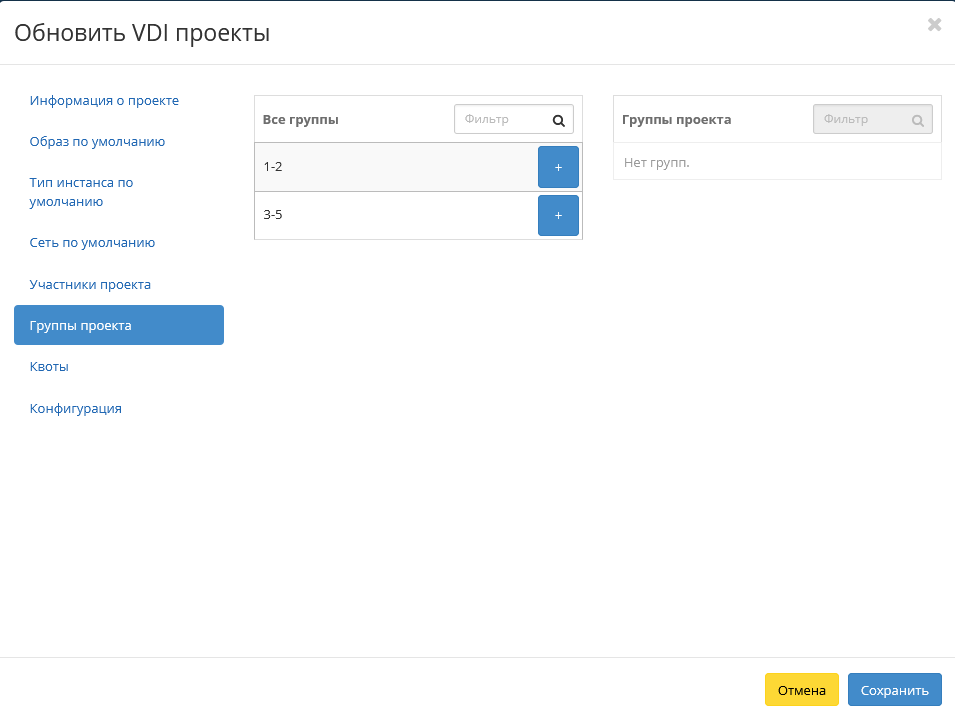Select Тип инстанса по умолчанию tab
This screenshot has height=719, width=955.
[81, 192]
